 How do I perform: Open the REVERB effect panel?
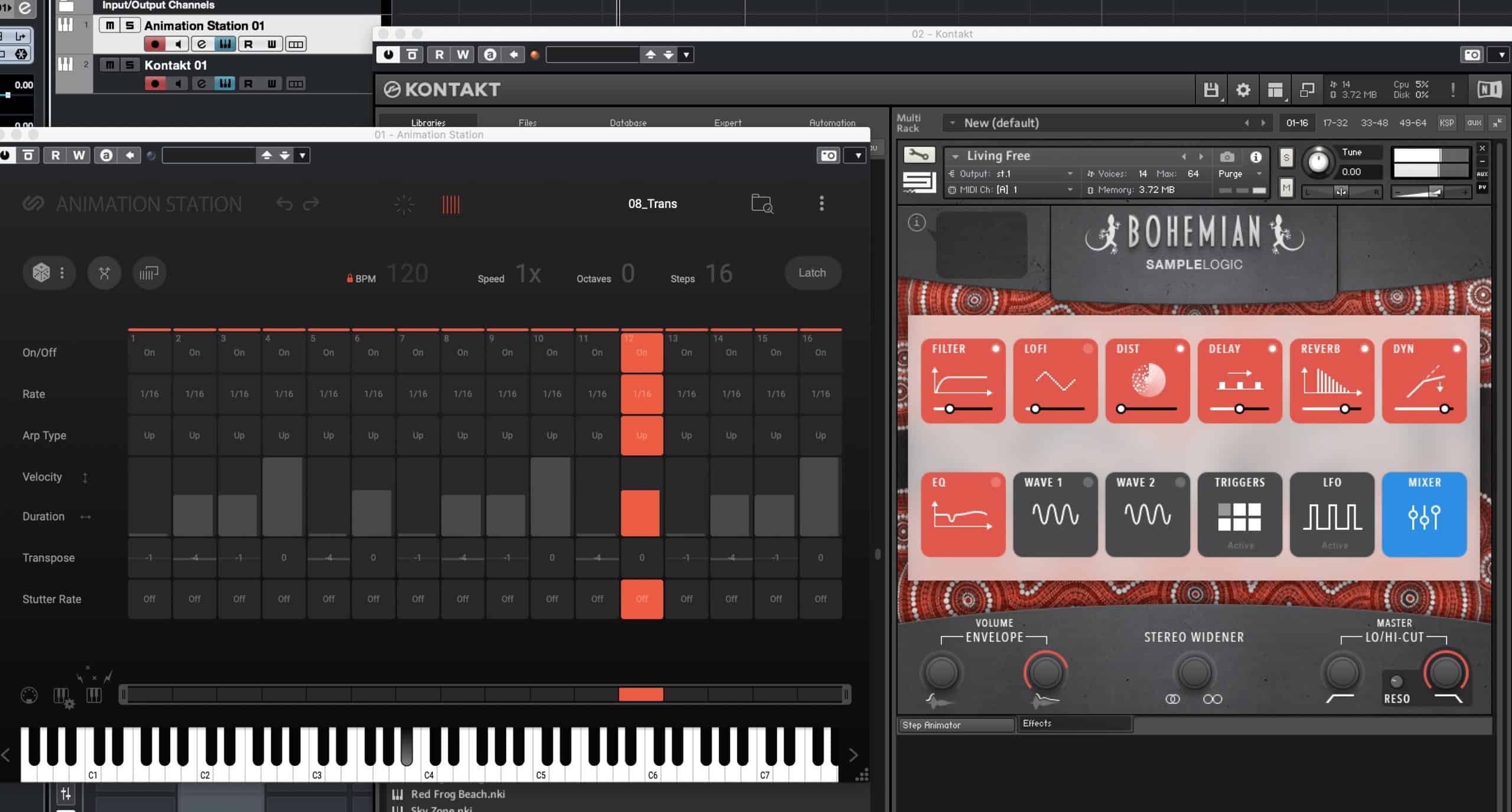[x=1332, y=381]
